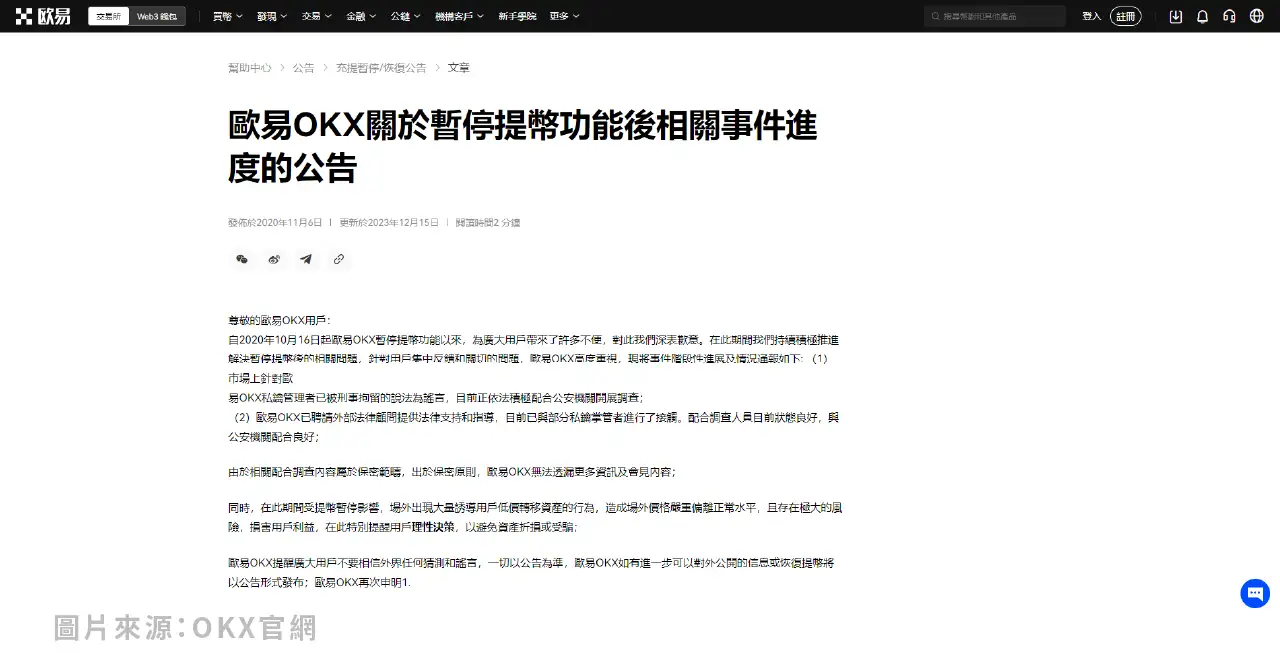Copy the article link icon
The width and height of the screenshot is (1280, 658).
(x=339, y=259)
